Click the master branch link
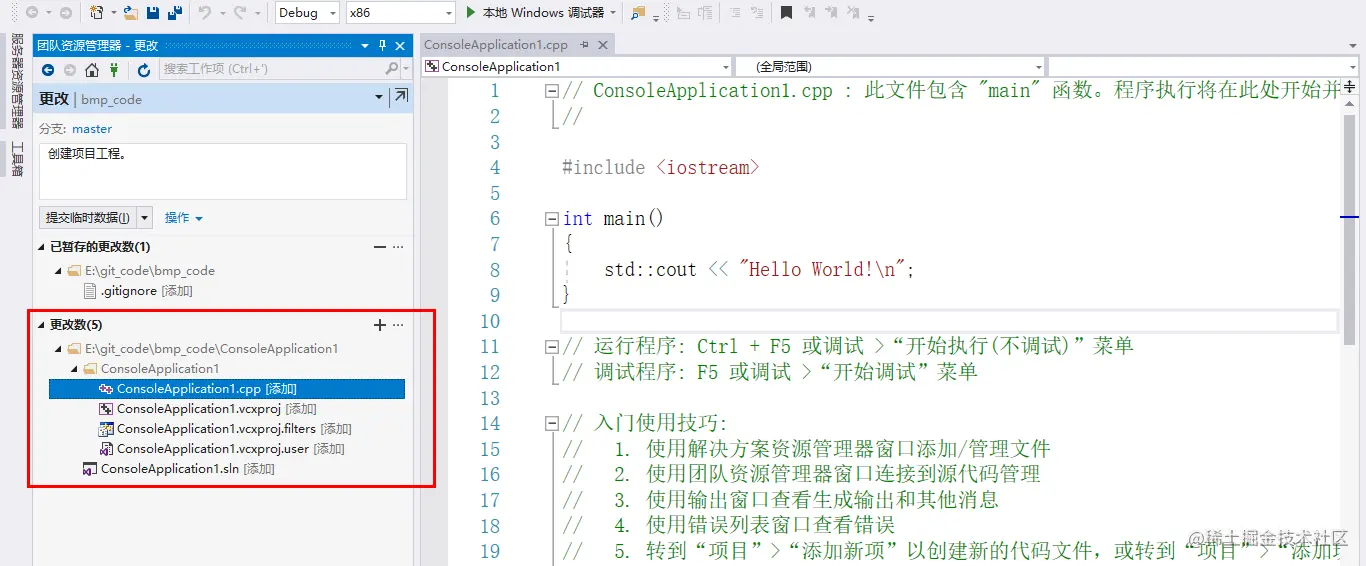1366x566 pixels. pyautogui.click(x=92, y=129)
